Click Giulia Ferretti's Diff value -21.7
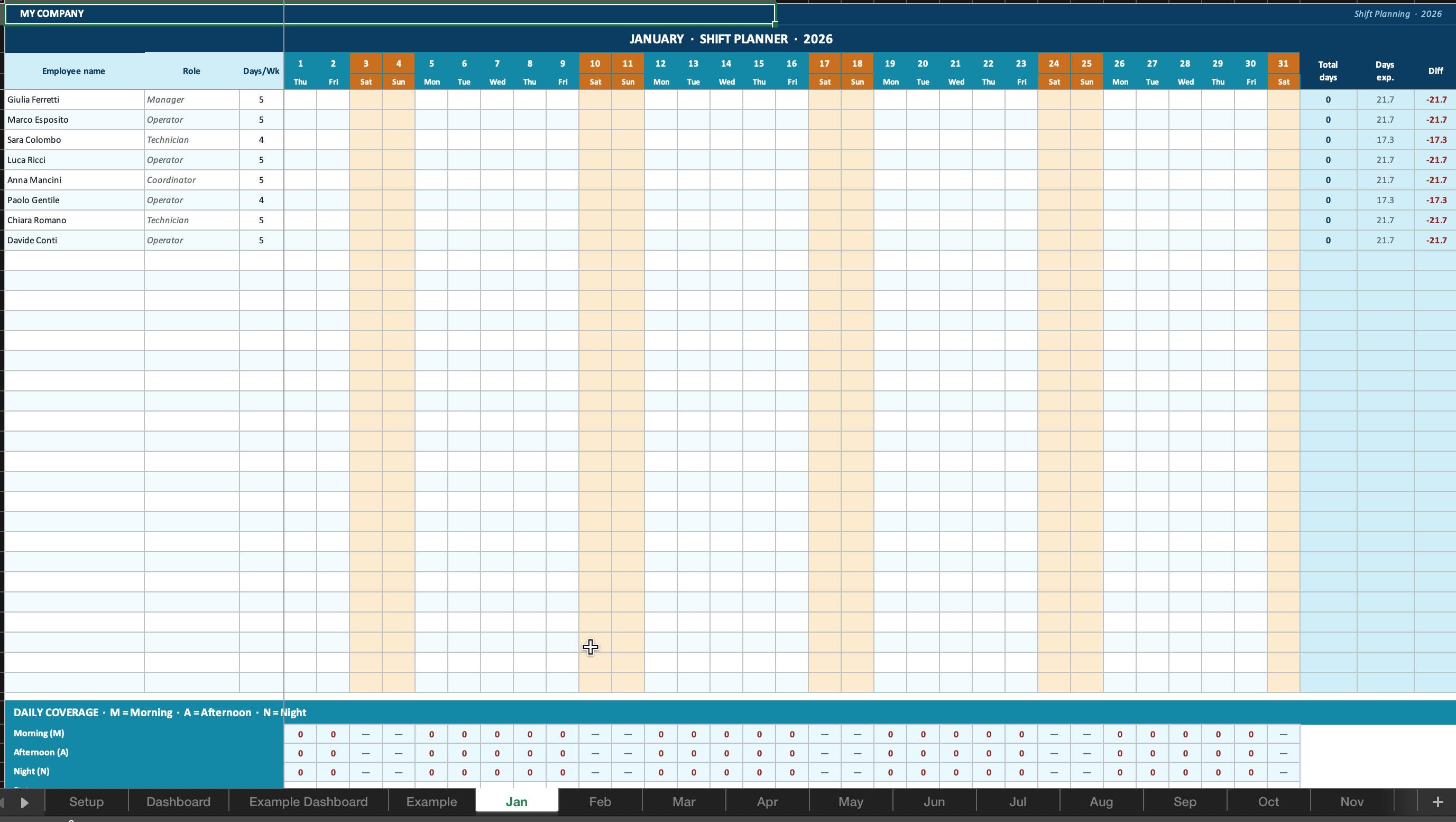Screen dimensions: 1456x822 point(1435,99)
